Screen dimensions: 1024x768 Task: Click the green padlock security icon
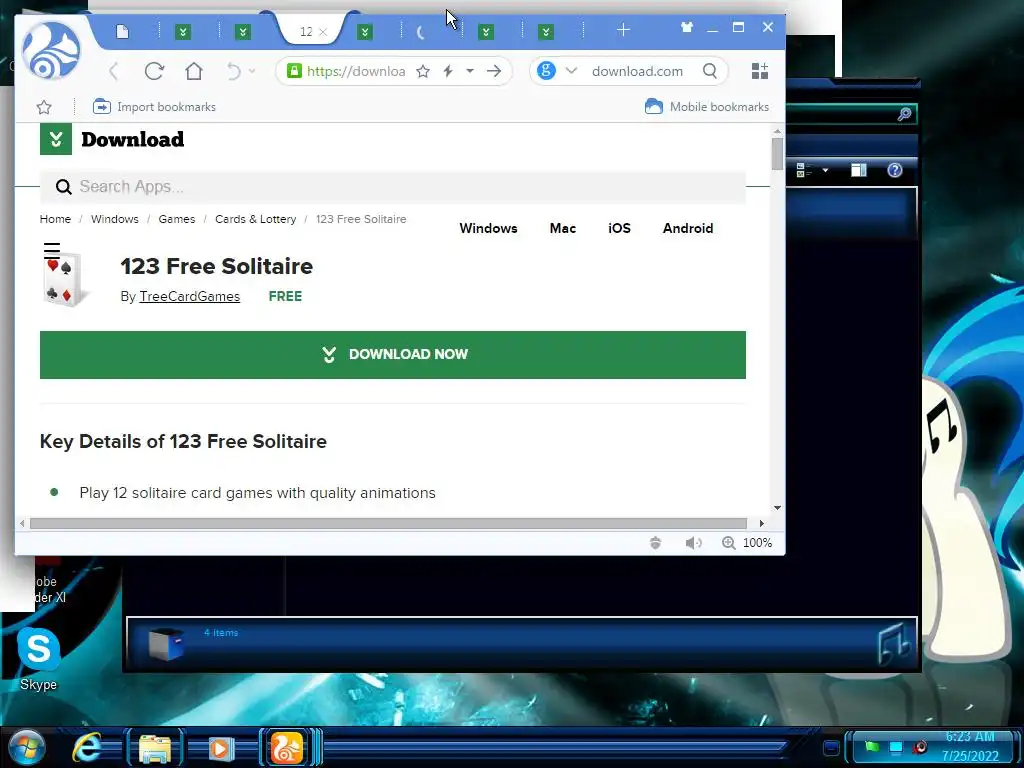click(x=295, y=71)
